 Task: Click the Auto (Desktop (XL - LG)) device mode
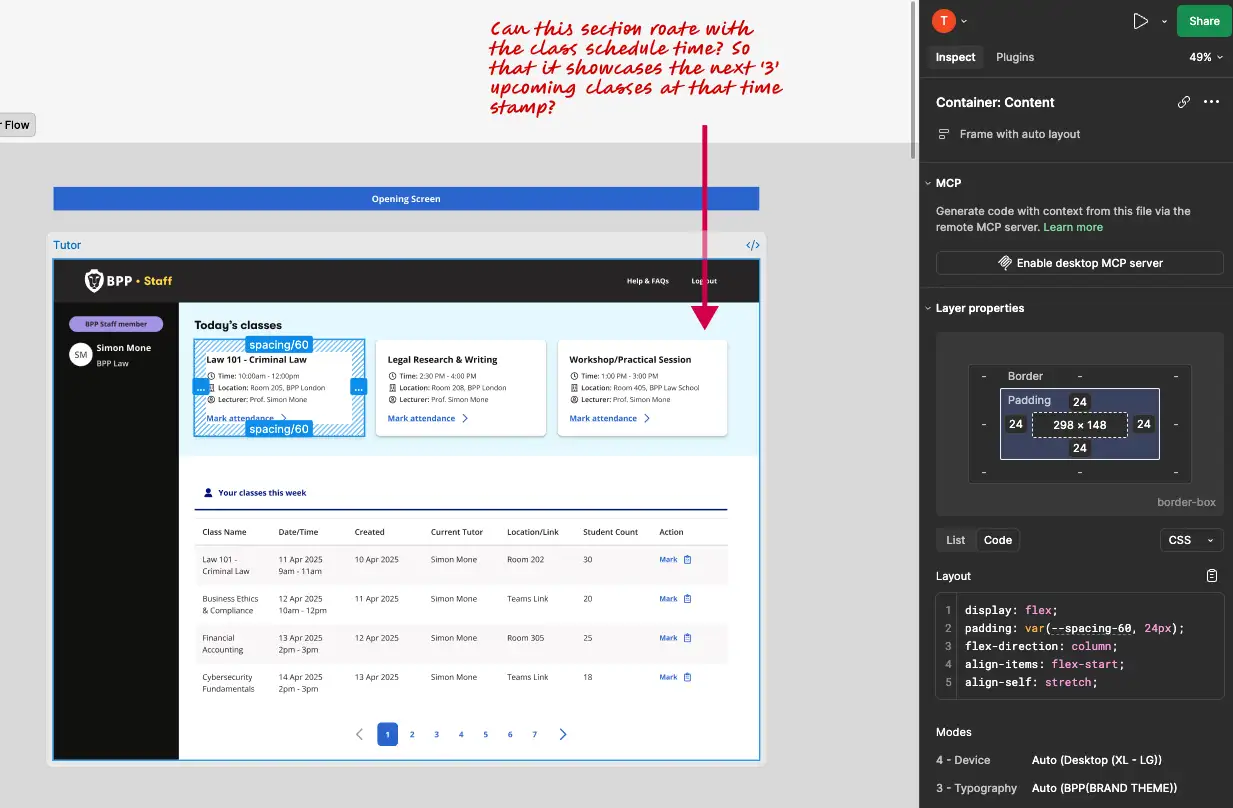(1096, 760)
